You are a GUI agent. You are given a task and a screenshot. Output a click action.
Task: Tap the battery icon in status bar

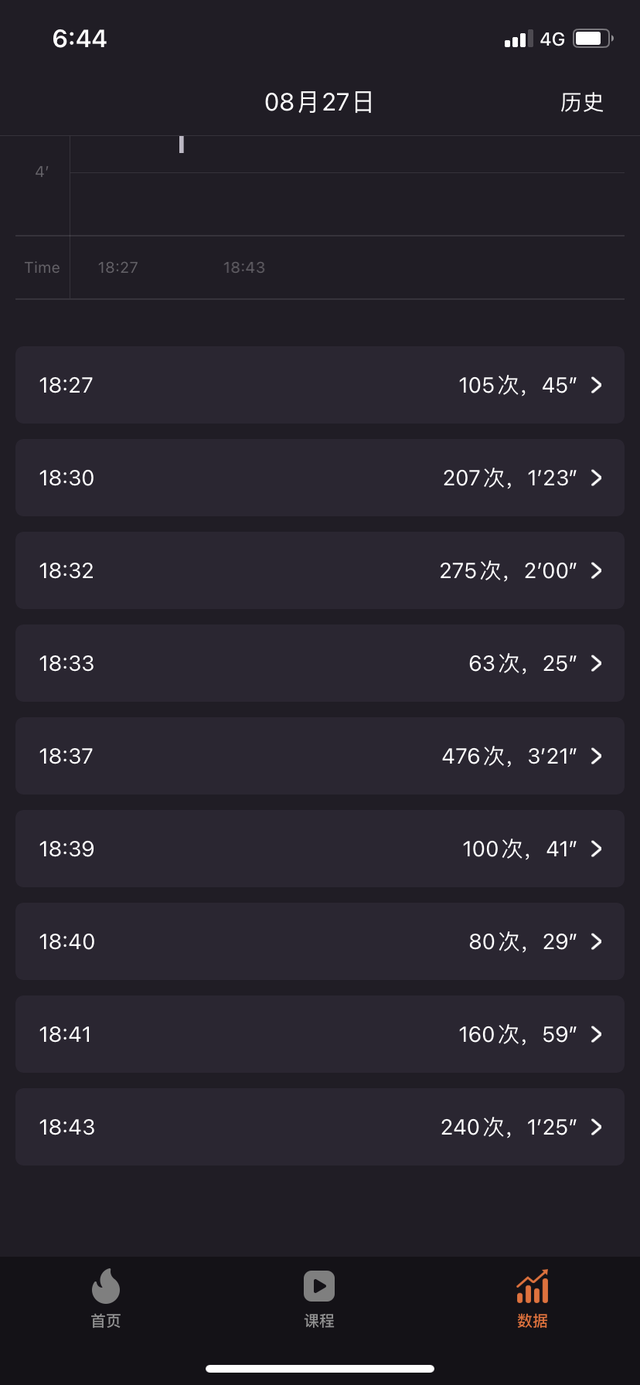[592, 39]
